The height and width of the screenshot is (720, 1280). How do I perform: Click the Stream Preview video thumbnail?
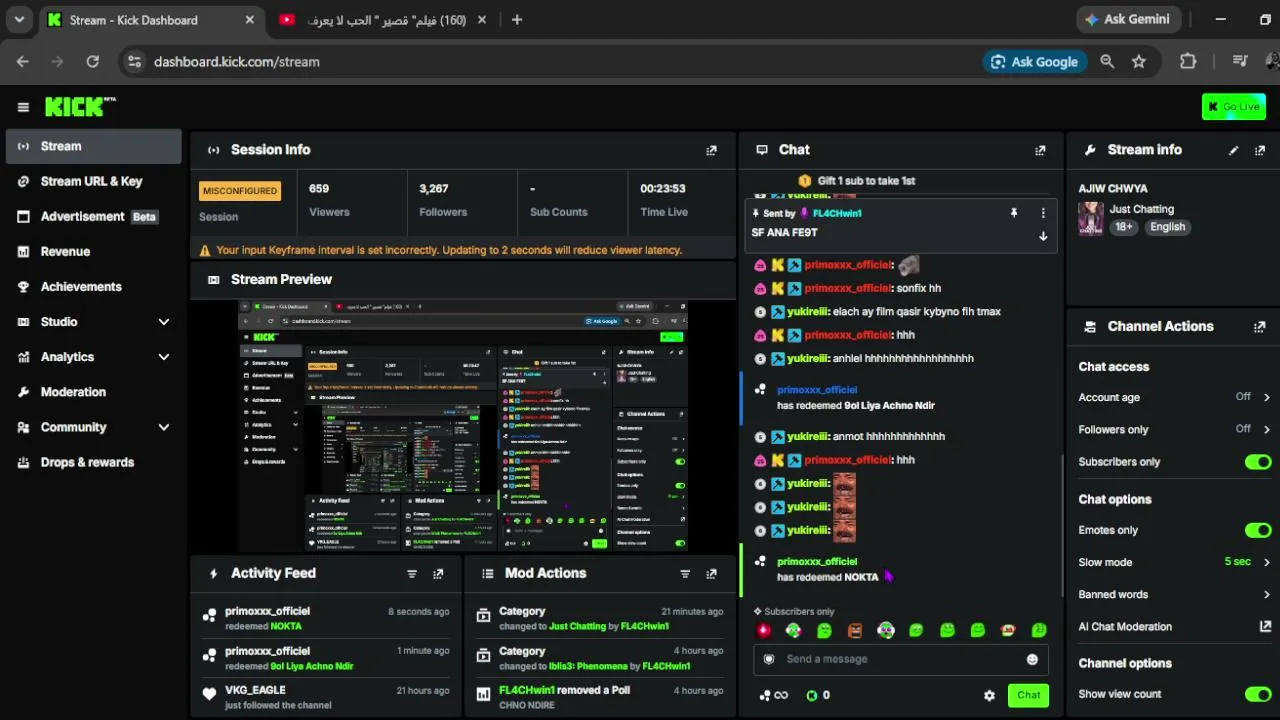tap(463, 426)
